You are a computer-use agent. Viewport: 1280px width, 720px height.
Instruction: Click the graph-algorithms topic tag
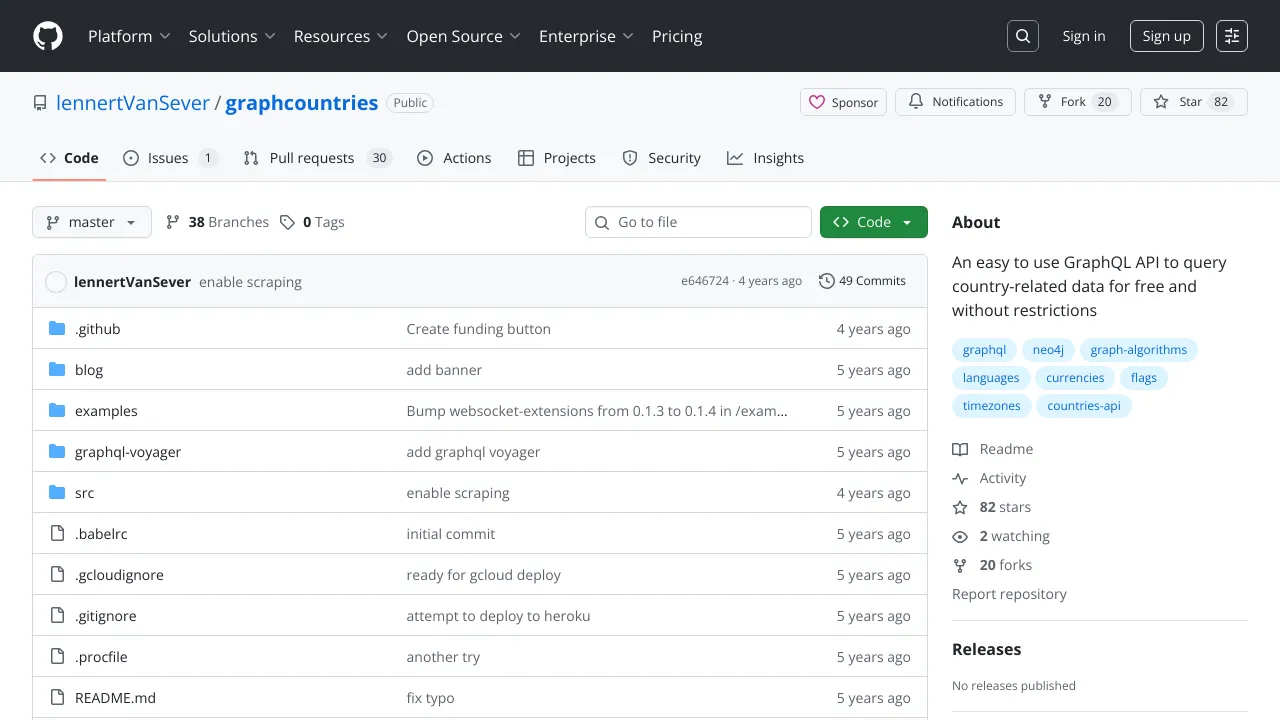1139,350
